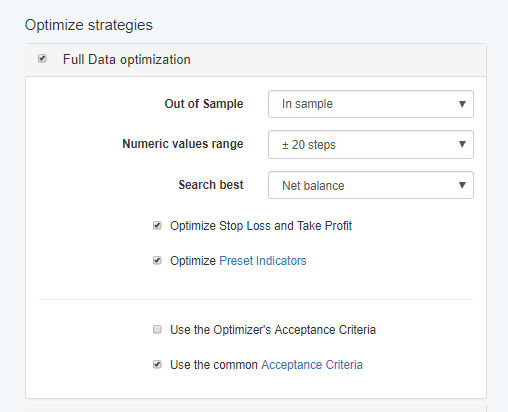Toggle the Full Data optimization checkbox
Image resolution: width=508 pixels, height=412 pixels.
(x=42, y=59)
